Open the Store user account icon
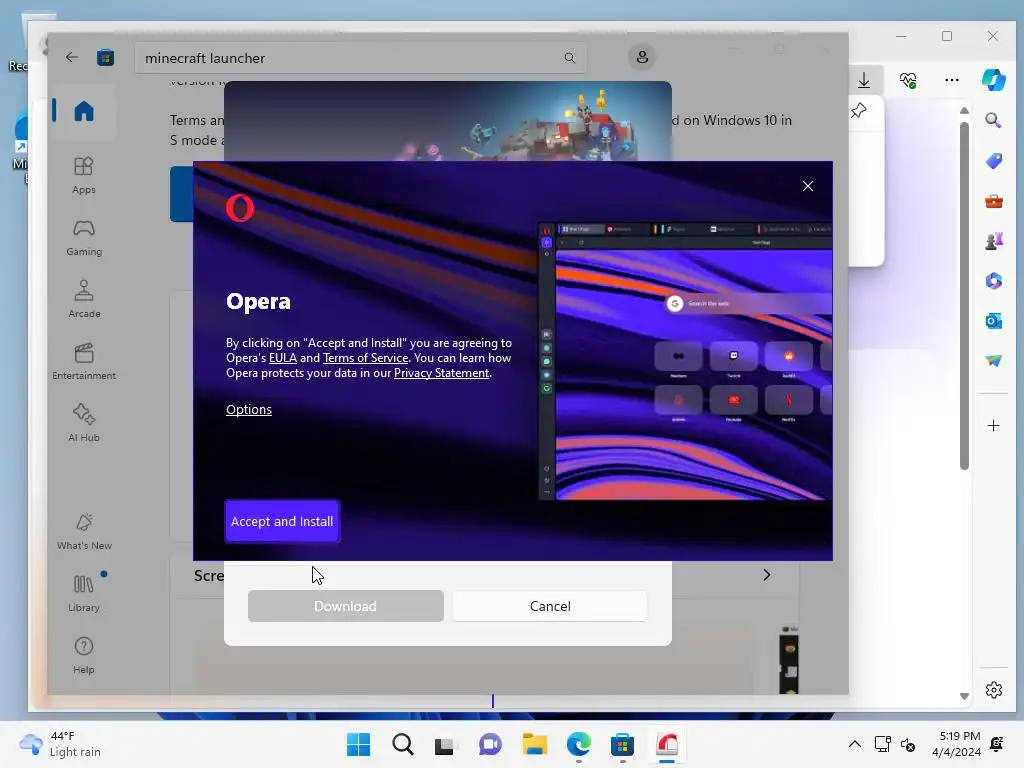The image size is (1024, 768). (x=642, y=57)
